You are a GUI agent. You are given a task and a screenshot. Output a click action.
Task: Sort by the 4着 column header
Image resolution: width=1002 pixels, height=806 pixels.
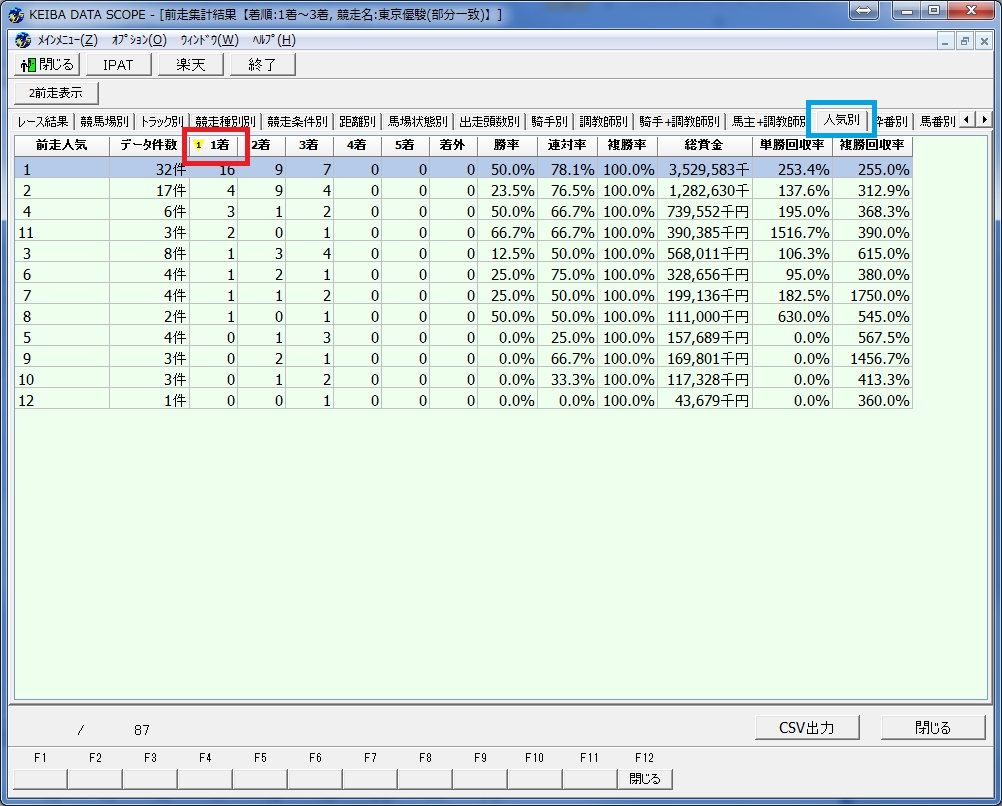pos(357,145)
